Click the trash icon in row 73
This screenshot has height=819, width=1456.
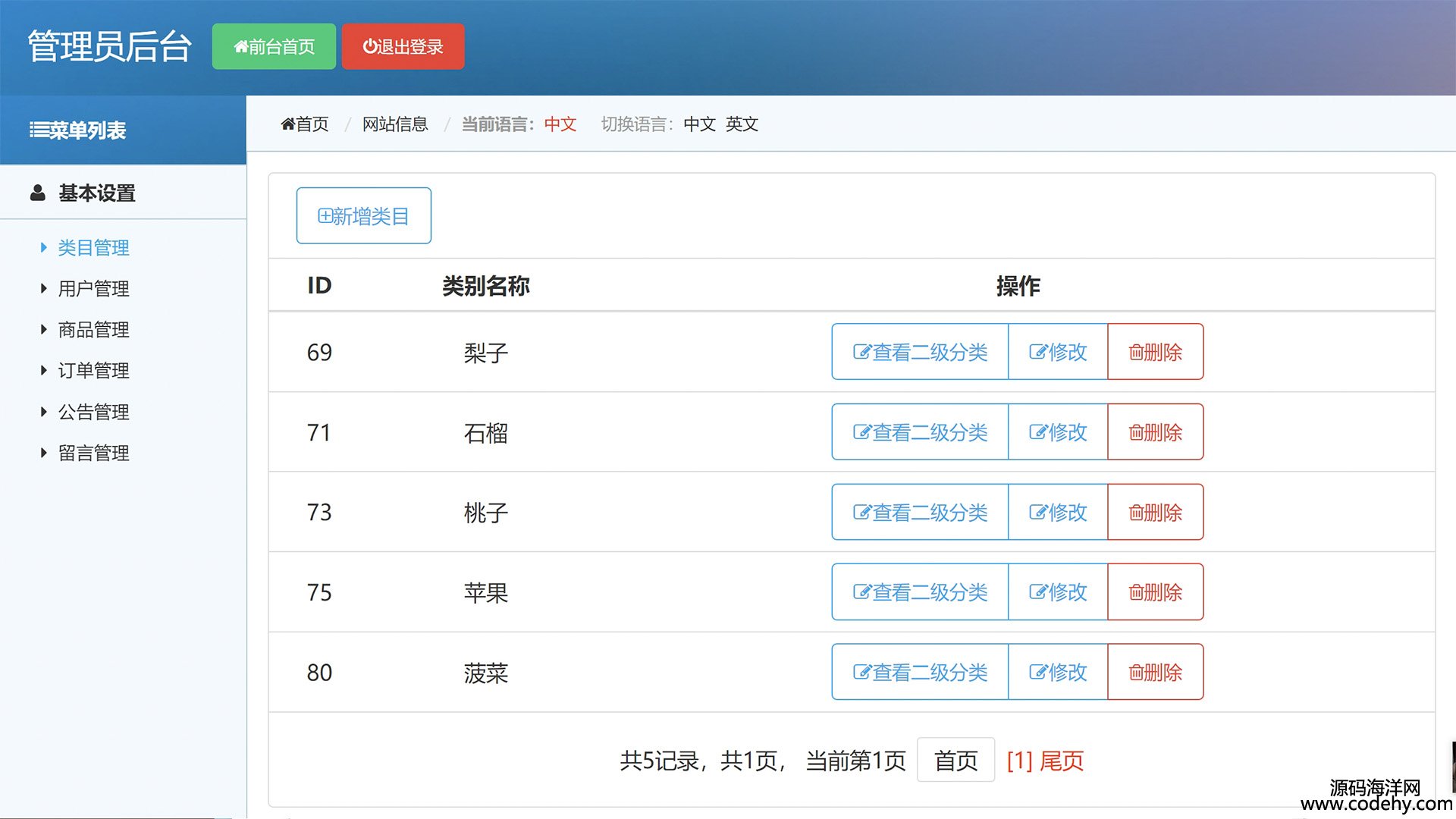click(1136, 513)
